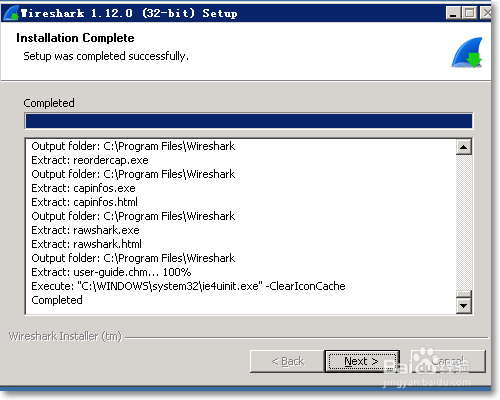Select the final 'Completed' log line
500x400 pixels.
point(57,300)
